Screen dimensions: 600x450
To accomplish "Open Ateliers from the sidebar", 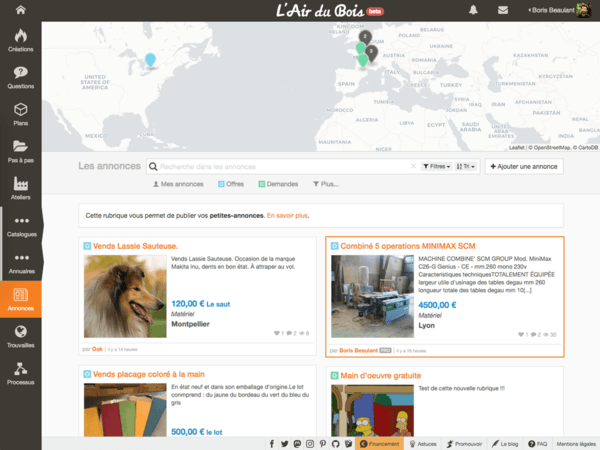I will tap(20, 189).
